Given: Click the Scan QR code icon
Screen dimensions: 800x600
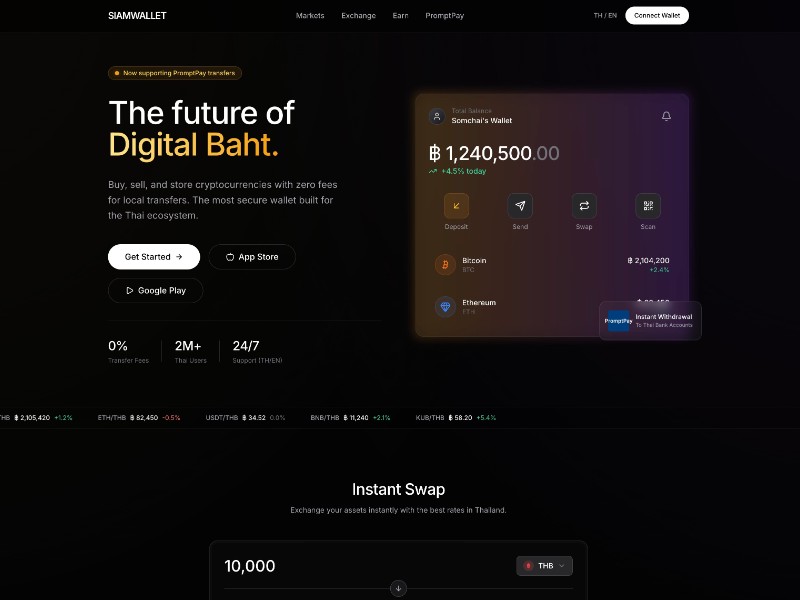Looking at the screenshot, I should (648, 206).
